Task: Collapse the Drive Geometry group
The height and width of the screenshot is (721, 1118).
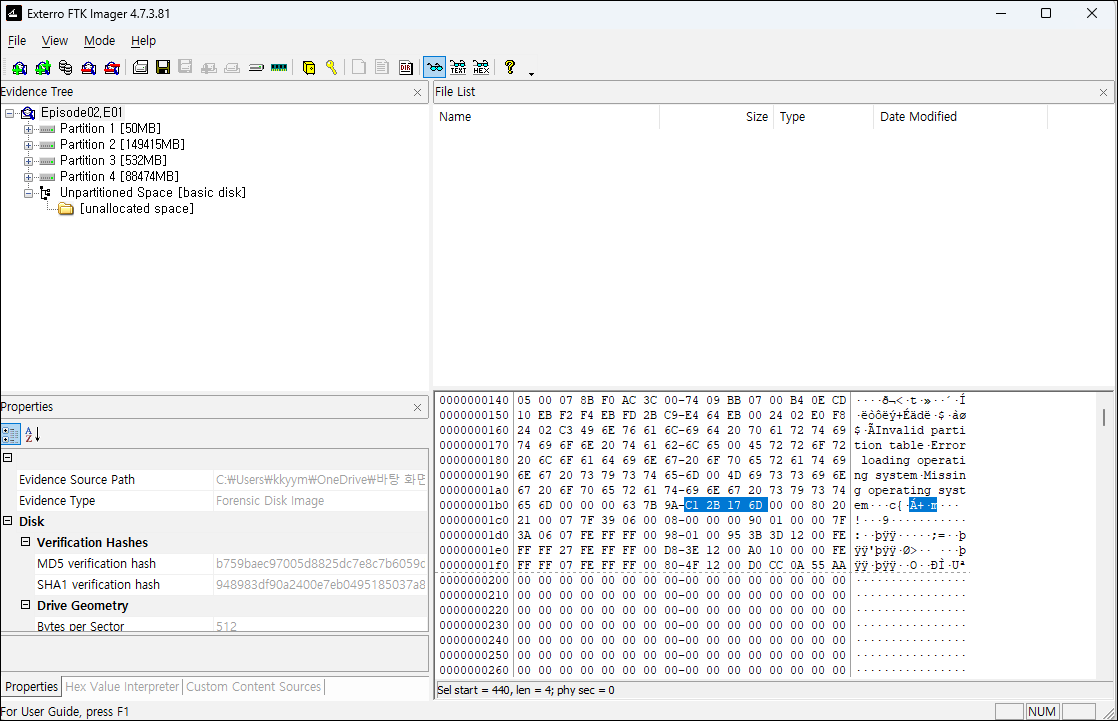Action: pos(26,605)
